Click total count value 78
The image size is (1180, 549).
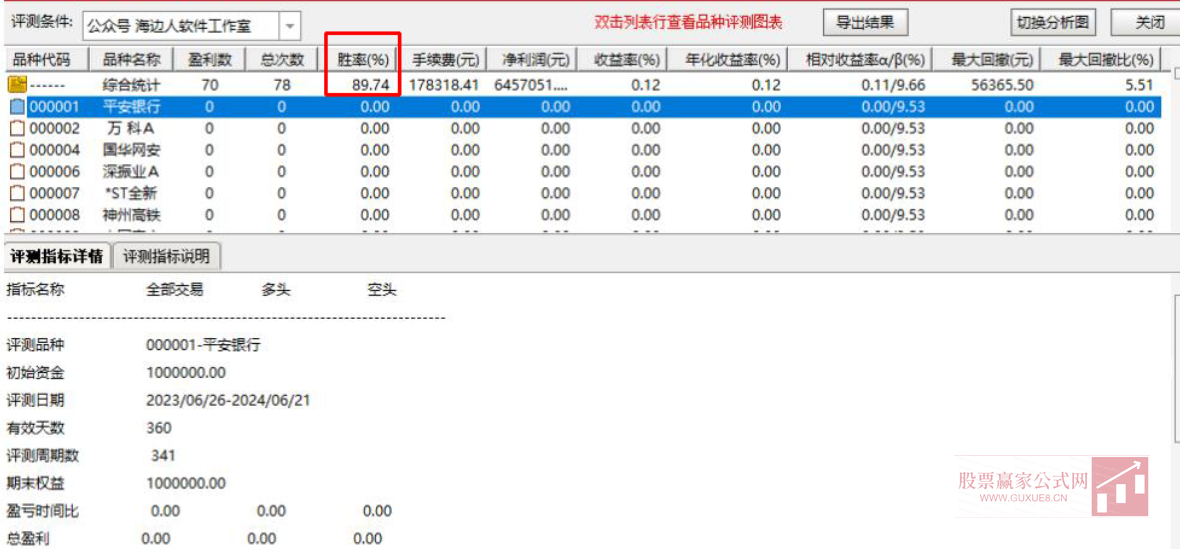pyautogui.click(x=281, y=85)
